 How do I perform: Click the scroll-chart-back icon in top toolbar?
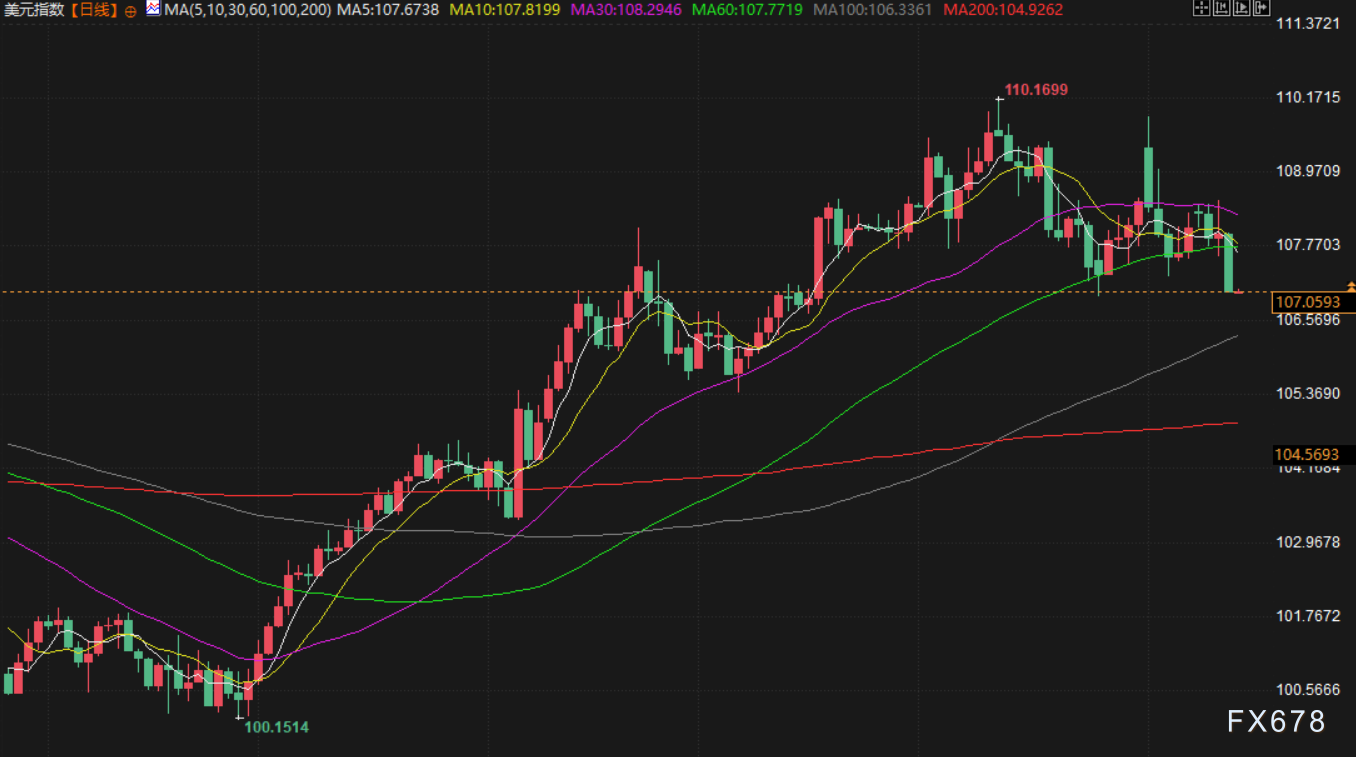pos(1221,9)
